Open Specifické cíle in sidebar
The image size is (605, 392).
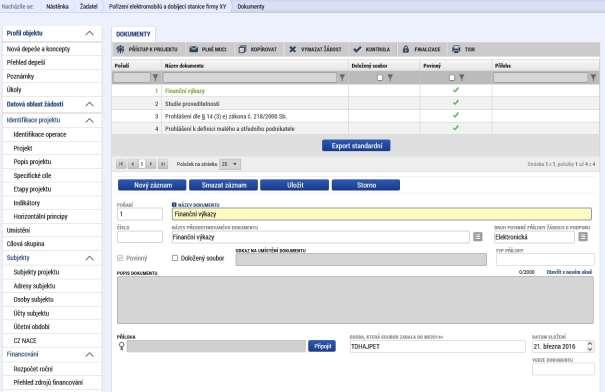point(32,176)
